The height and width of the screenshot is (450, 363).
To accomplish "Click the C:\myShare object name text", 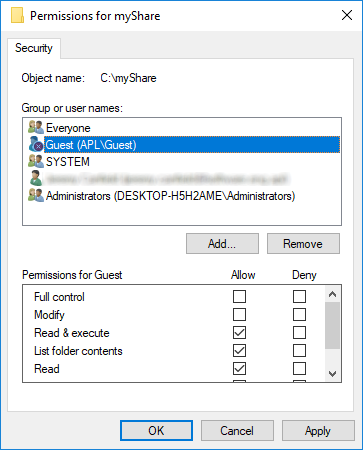I will [x=128, y=78].
